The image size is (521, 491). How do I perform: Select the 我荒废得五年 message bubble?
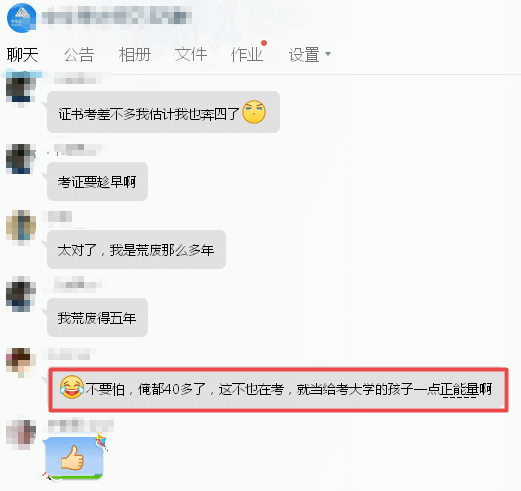[97, 318]
